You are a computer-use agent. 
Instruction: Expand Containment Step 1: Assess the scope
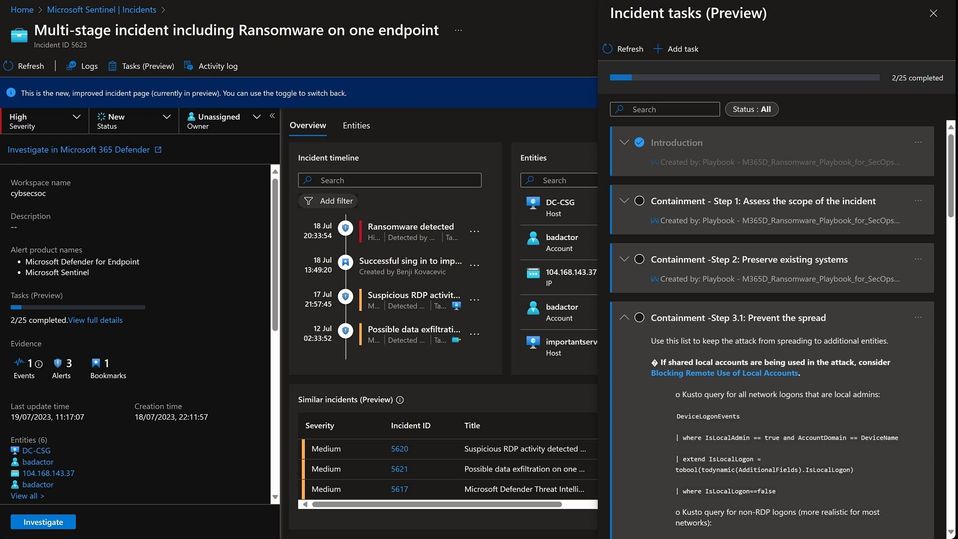click(624, 200)
